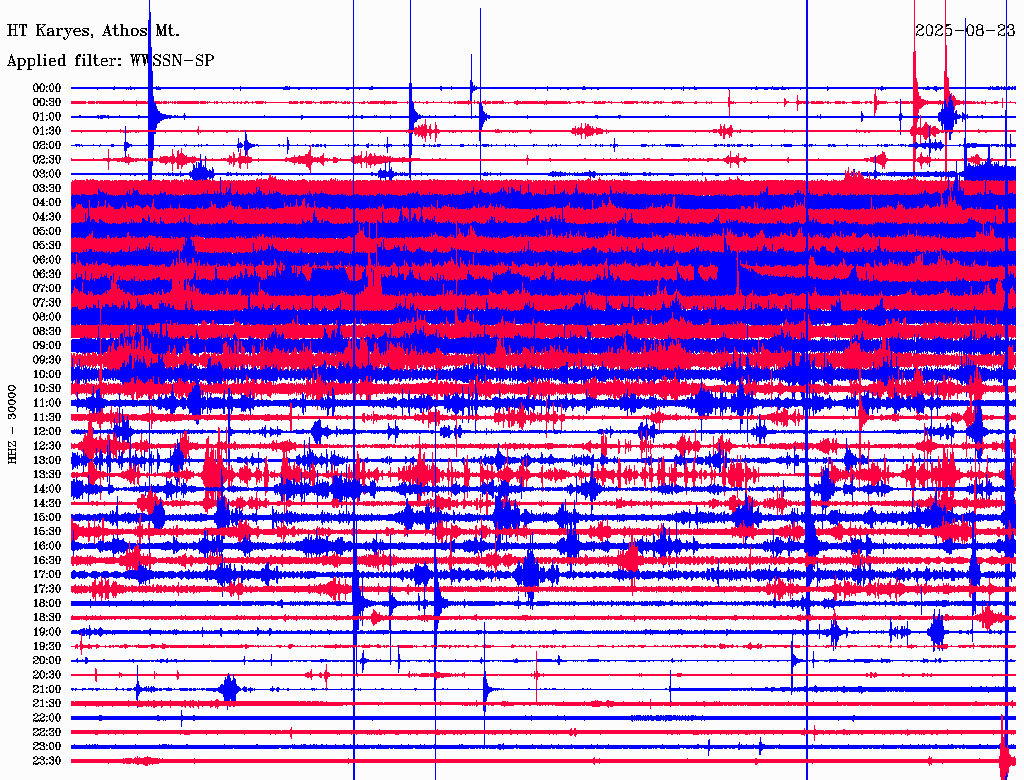Select the 16:30 time row label
1024x780 pixels.
pyautogui.click(x=47, y=561)
